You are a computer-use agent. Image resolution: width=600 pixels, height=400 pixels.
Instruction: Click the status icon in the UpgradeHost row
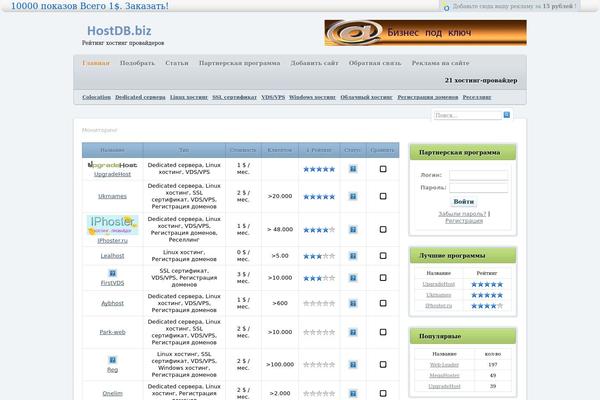[x=353, y=169]
